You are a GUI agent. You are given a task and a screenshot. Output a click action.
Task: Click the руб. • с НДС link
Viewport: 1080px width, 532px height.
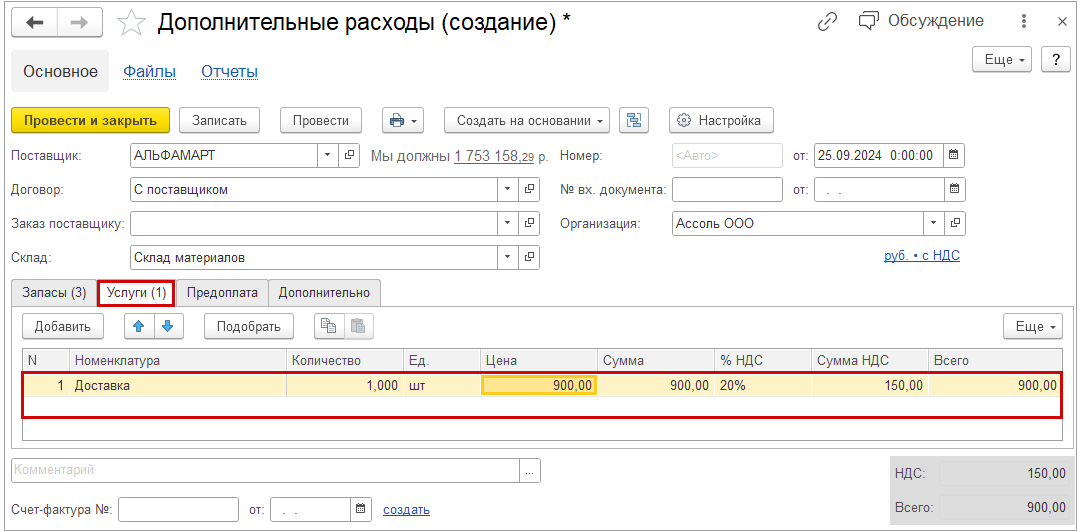[922, 256]
